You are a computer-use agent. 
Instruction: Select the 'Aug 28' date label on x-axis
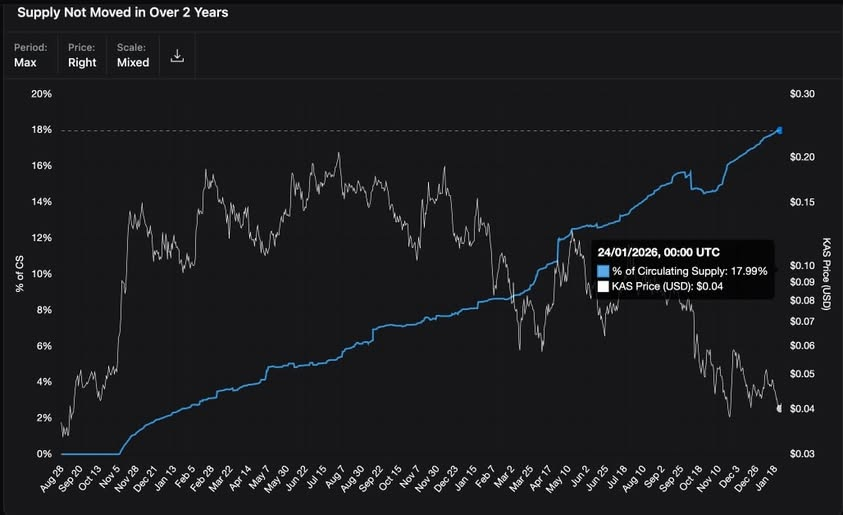(52, 478)
